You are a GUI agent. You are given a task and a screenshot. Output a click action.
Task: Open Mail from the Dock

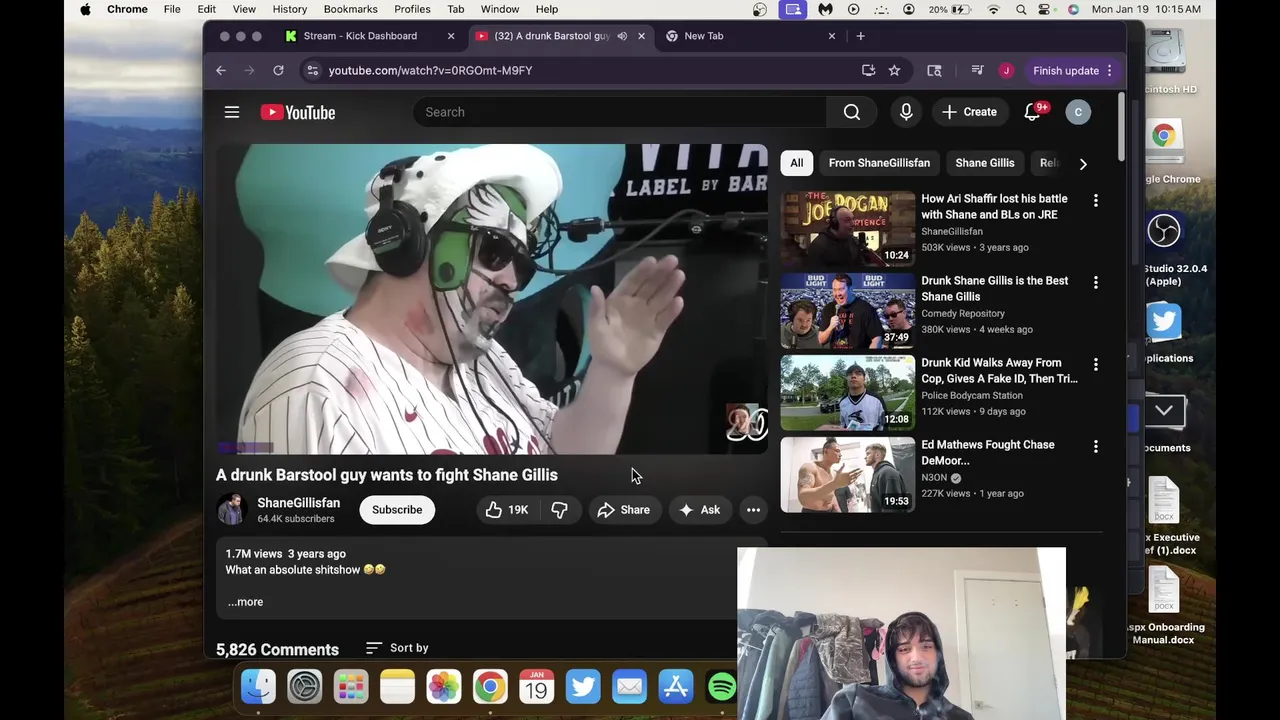click(x=629, y=686)
